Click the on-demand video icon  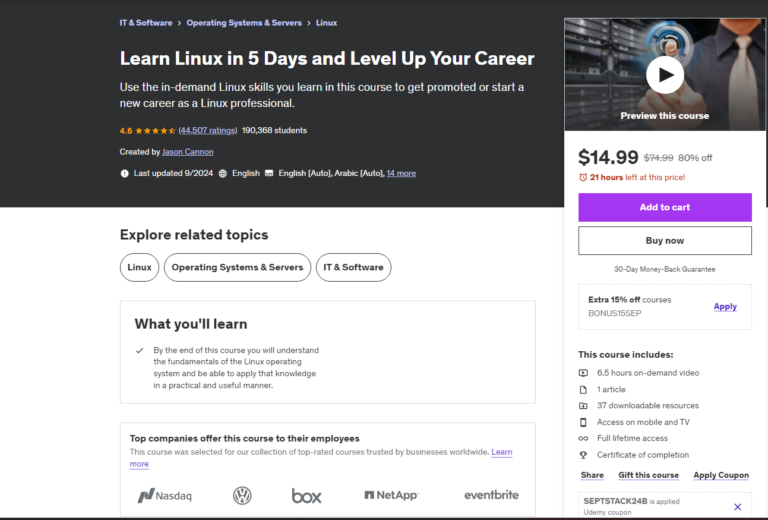tap(583, 373)
